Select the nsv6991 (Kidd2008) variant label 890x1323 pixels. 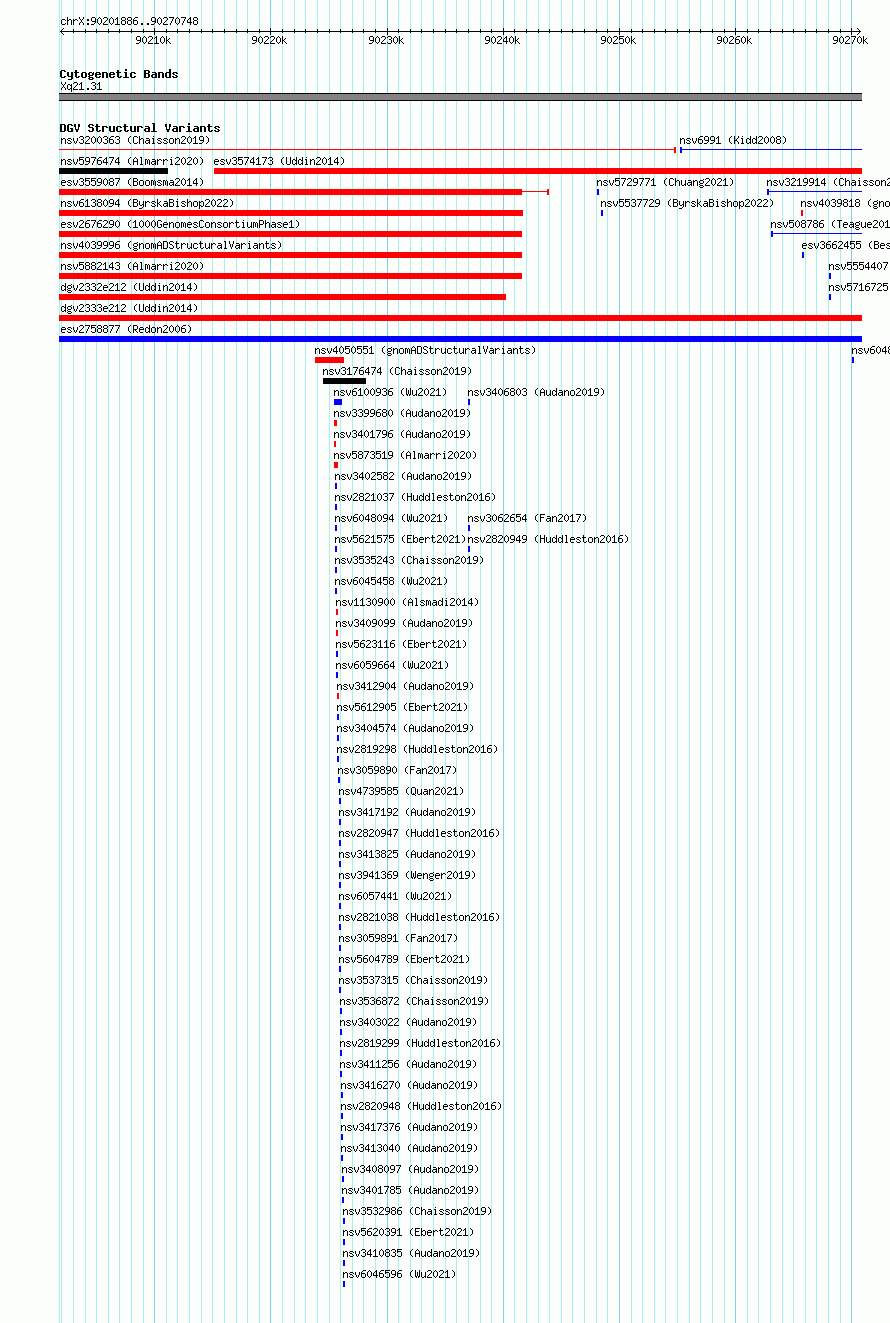coord(733,140)
